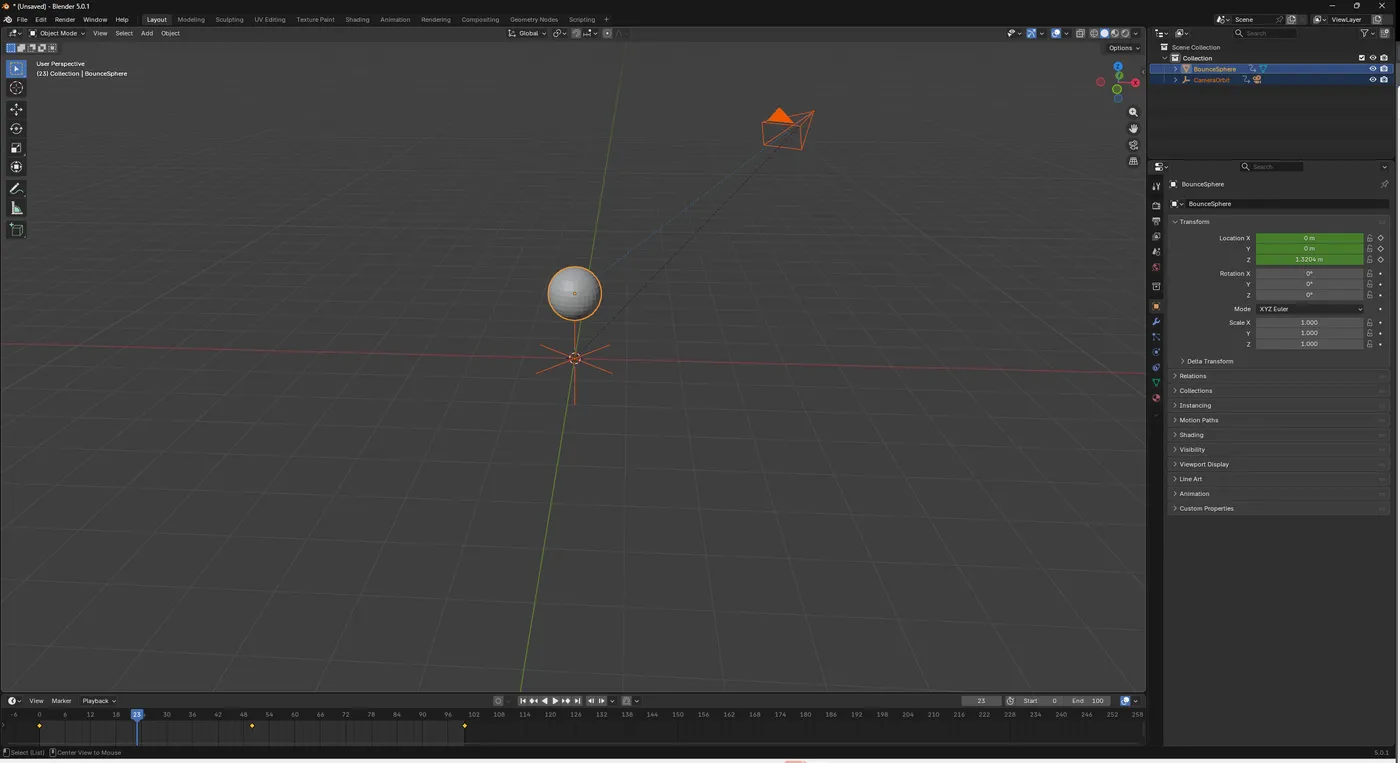Viewport: 1400px width, 763px height.
Task: Activate the Scale tool
Action: [16, 148]
